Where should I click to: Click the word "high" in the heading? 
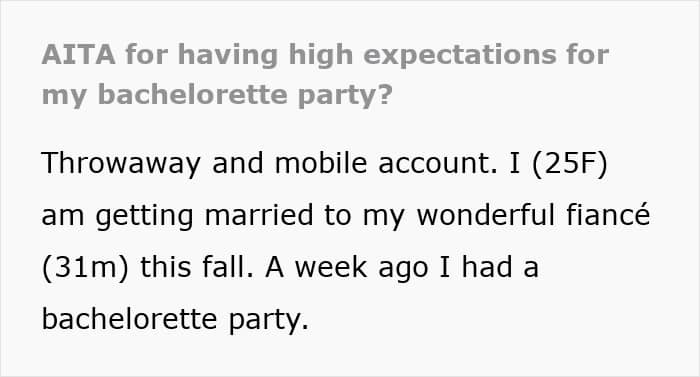[x=321, y=56]
